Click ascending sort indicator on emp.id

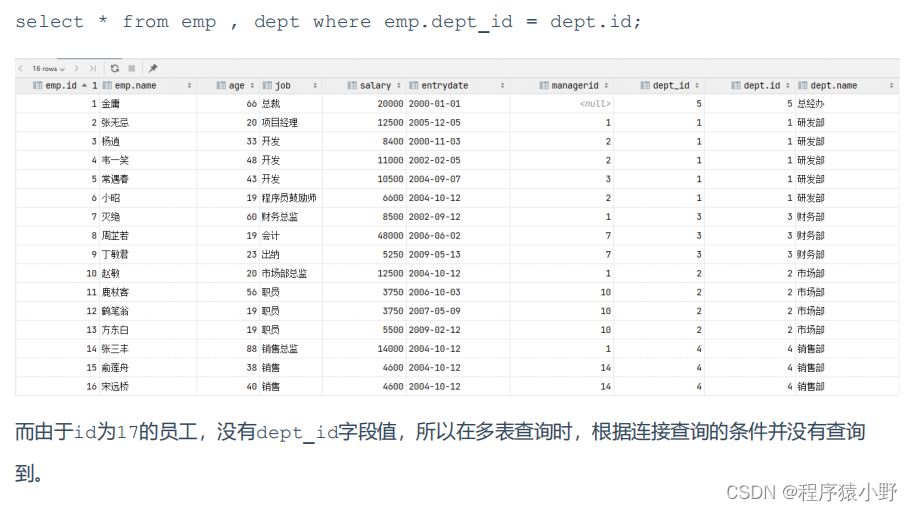point(84,86)
